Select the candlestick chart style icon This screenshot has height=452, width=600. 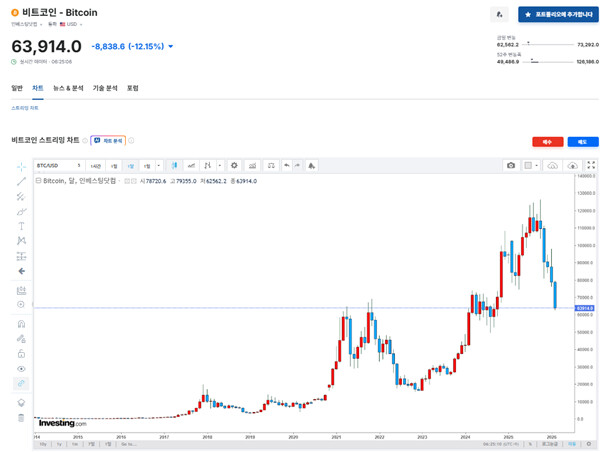pos(174,166)
